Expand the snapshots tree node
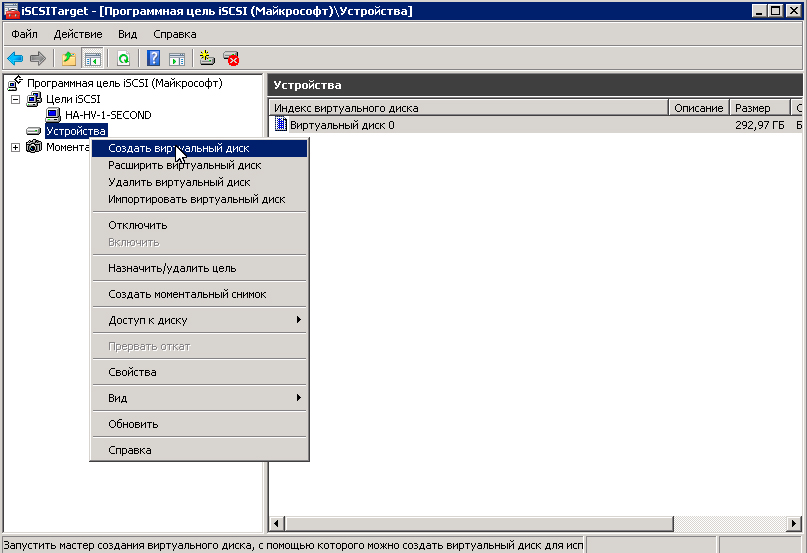The image size is (807, 553). (x=15, y=147)
